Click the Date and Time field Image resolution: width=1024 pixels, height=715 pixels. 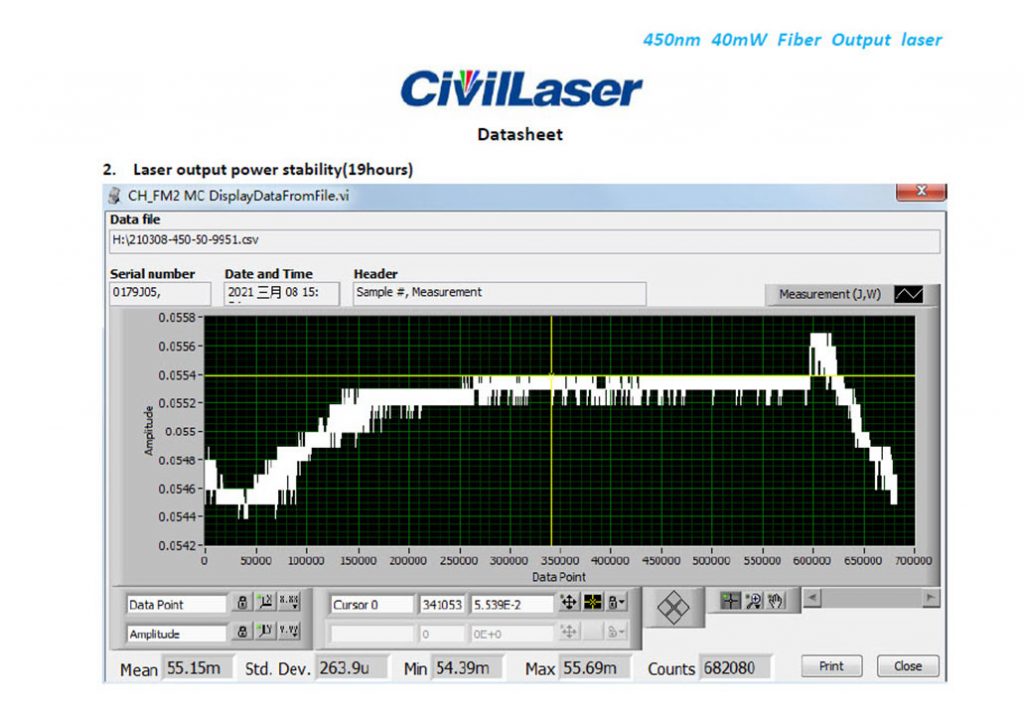tap(281, 293)
